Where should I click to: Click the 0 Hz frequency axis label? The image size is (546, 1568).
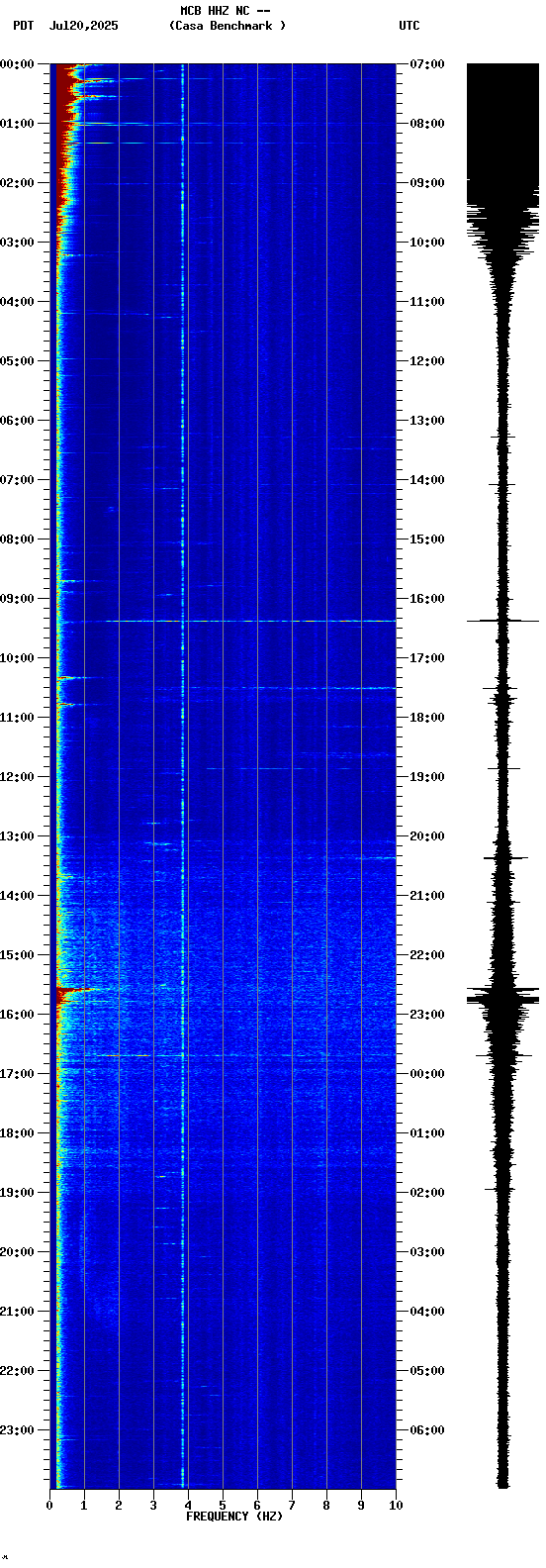[x=49, y=1506]
